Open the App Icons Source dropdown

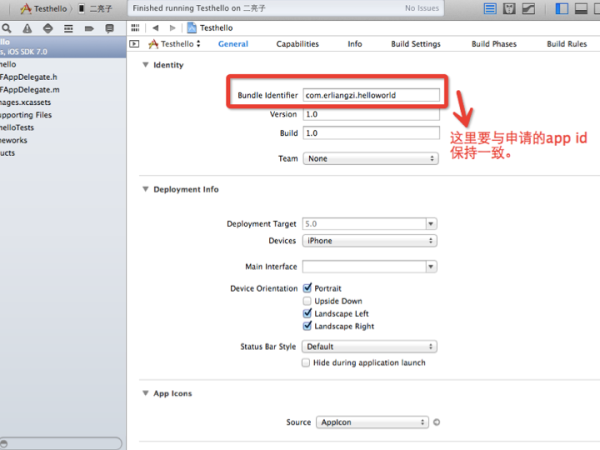(x=372, y=422)
